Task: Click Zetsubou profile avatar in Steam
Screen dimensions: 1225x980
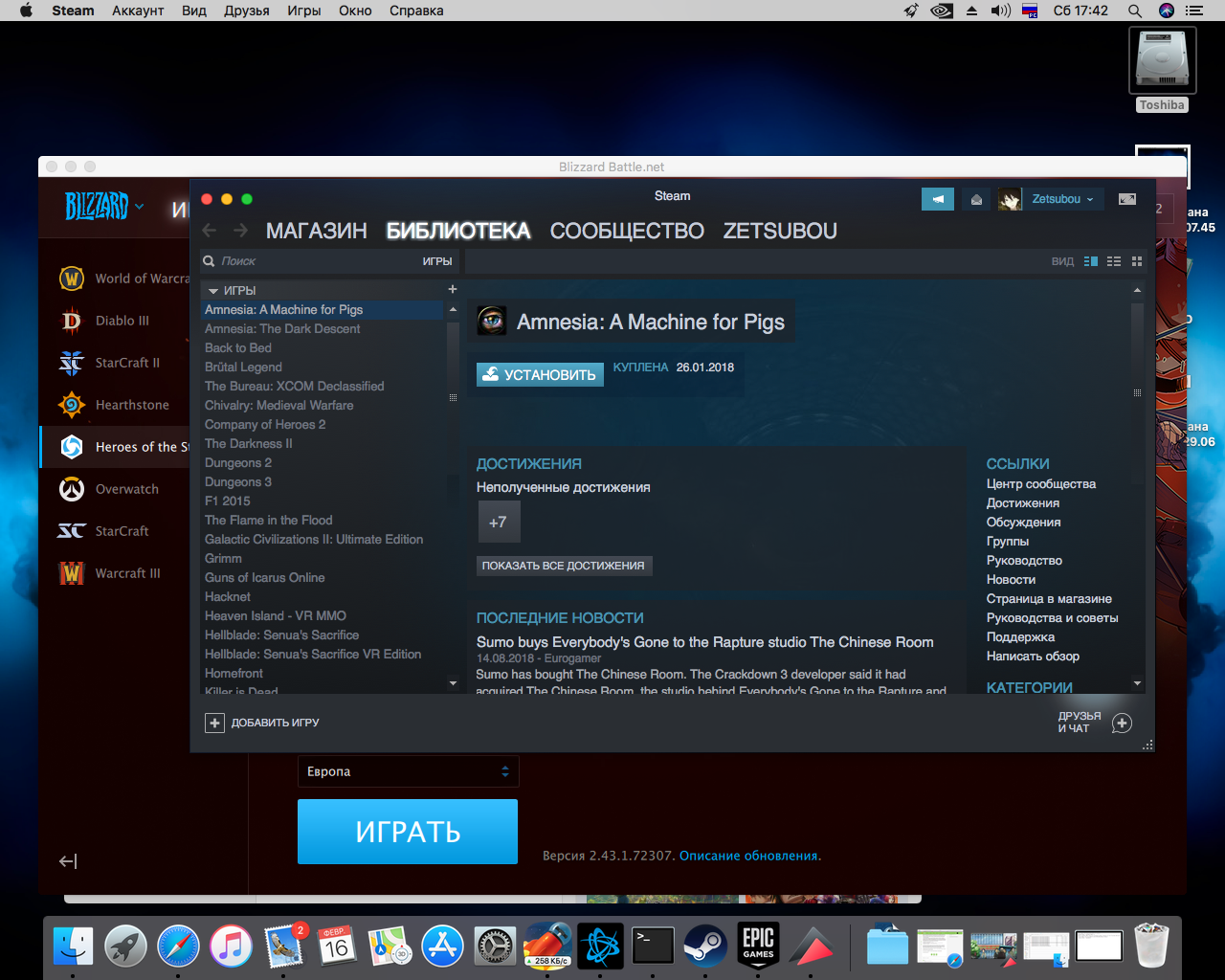Action: coord(1010,199)
